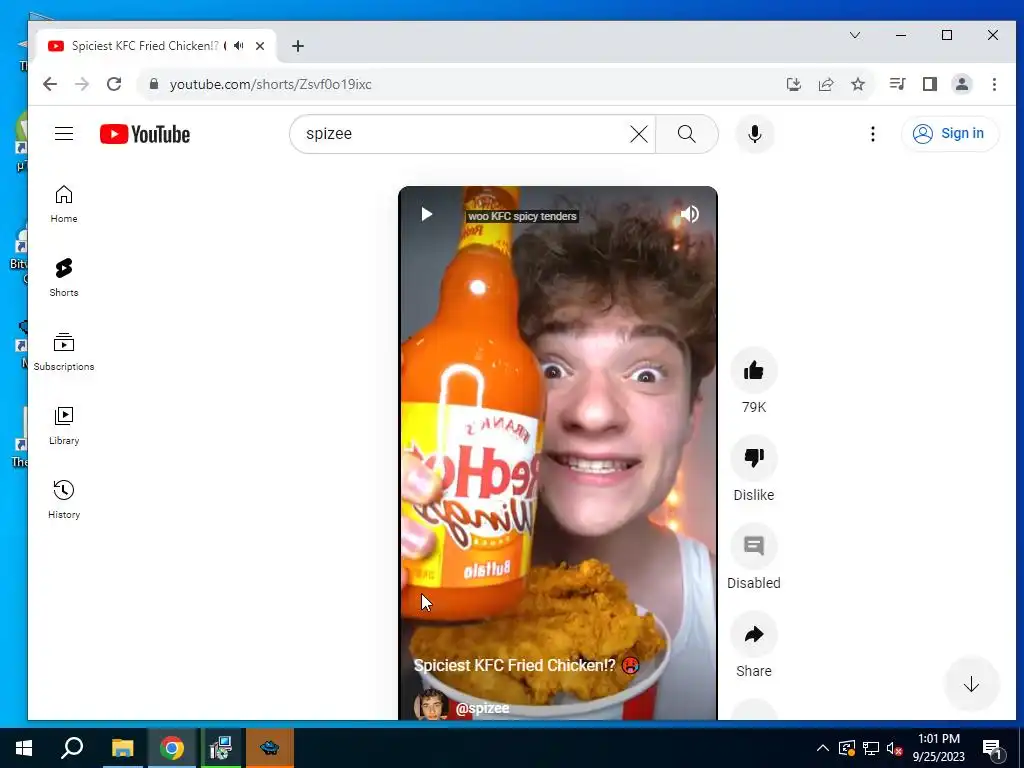This screenshot has width=1024, height=768.
Task: Click the woo KFC spicy tenders caption
Action: 522,216
